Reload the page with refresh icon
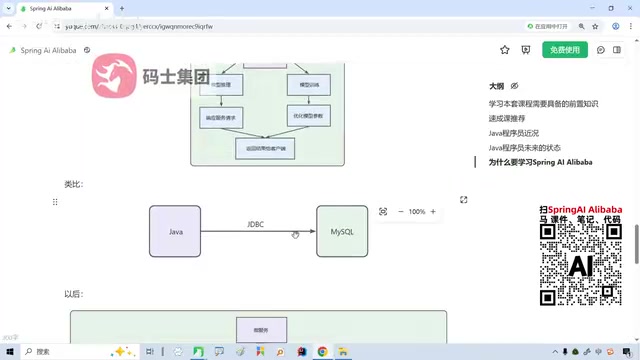This screenshot has height=360, width=640. [x=39, y=26]
